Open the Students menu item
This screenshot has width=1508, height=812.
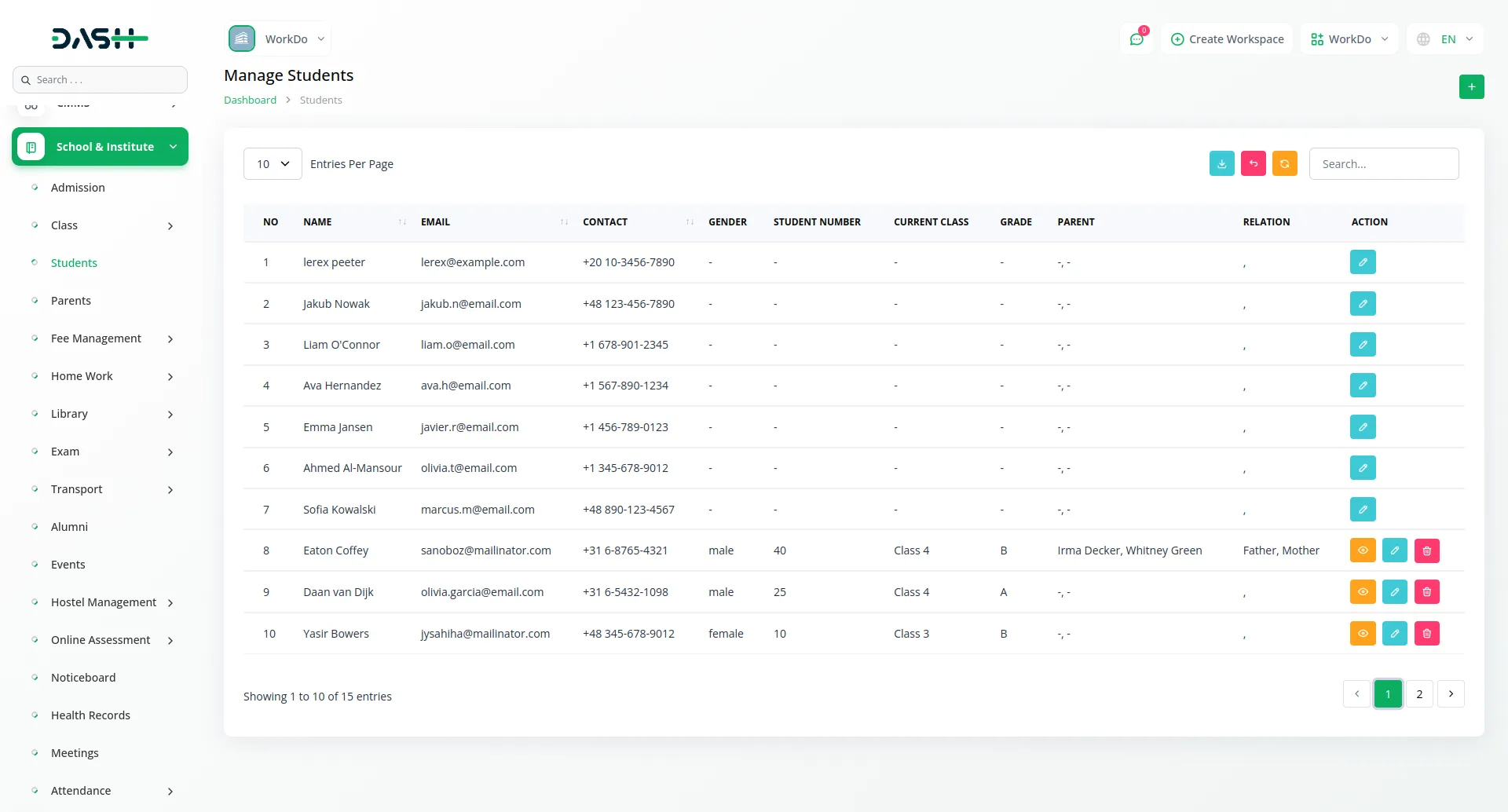tap(74, 263)
